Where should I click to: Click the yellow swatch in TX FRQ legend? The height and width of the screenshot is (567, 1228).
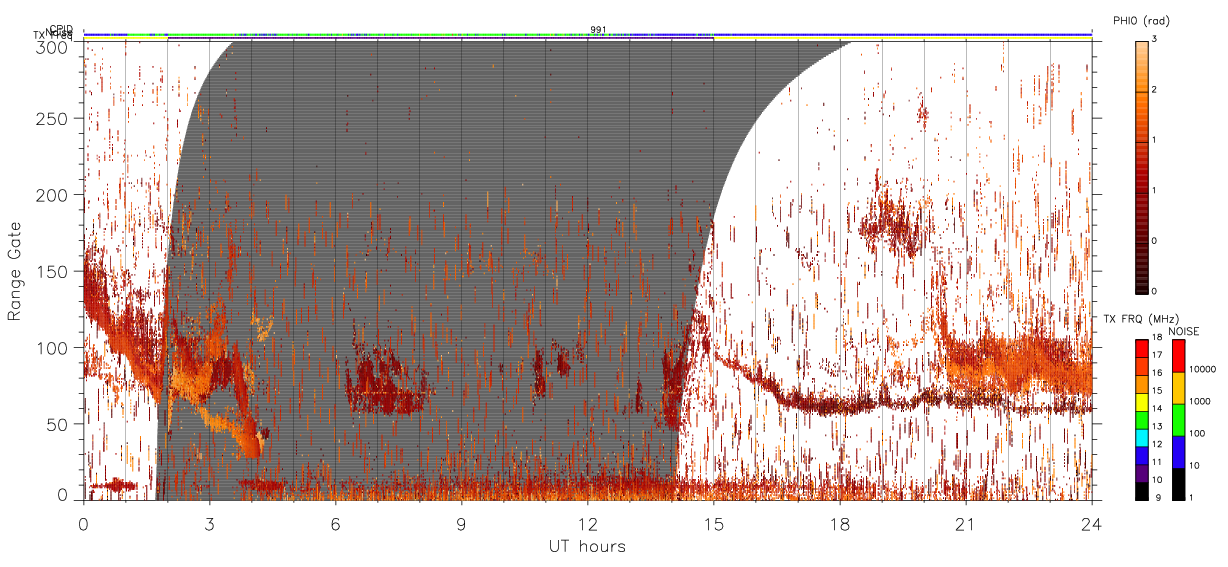1141,402
